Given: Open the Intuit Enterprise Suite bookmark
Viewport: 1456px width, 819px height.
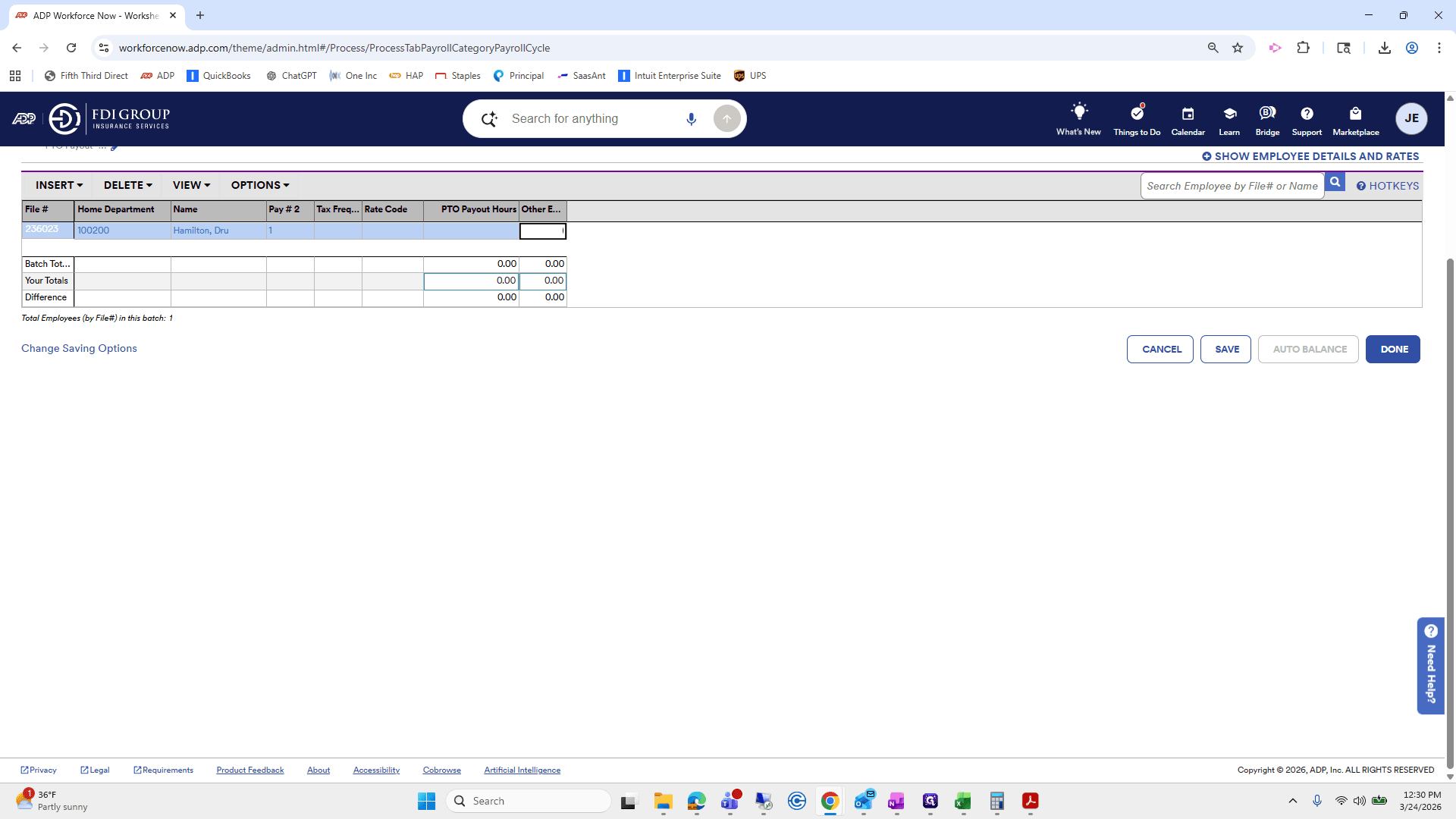Looking at the screenshot, I should 670,76.
